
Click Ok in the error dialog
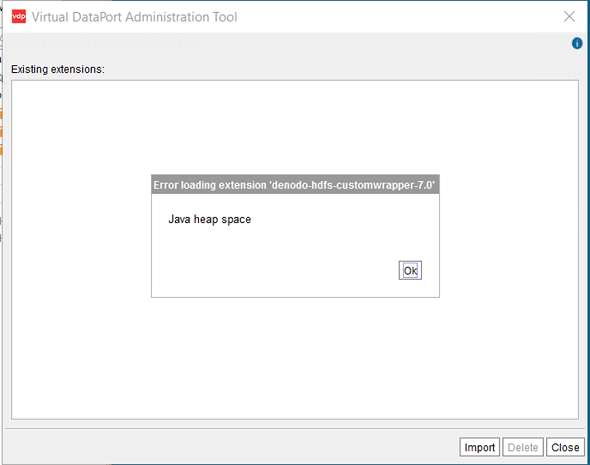click(x=410, y=270)
